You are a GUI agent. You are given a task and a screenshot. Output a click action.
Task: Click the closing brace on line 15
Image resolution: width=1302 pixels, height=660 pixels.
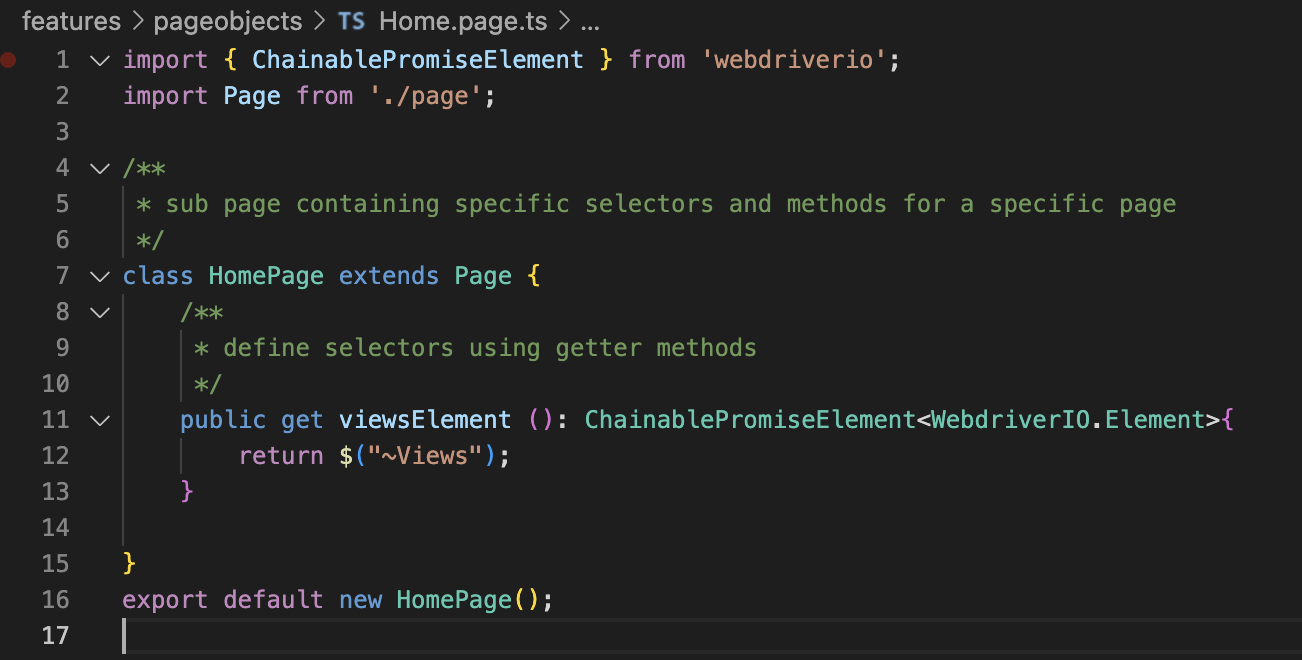tap(129, 564)
